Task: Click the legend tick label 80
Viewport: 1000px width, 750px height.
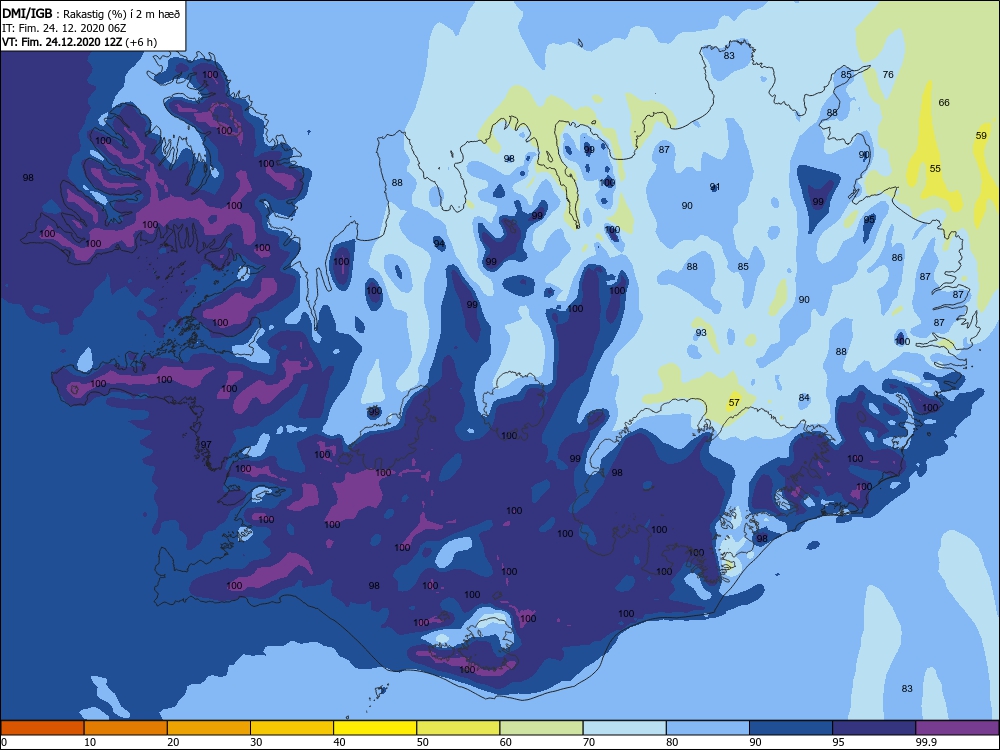Action: [x=673, y=742]
